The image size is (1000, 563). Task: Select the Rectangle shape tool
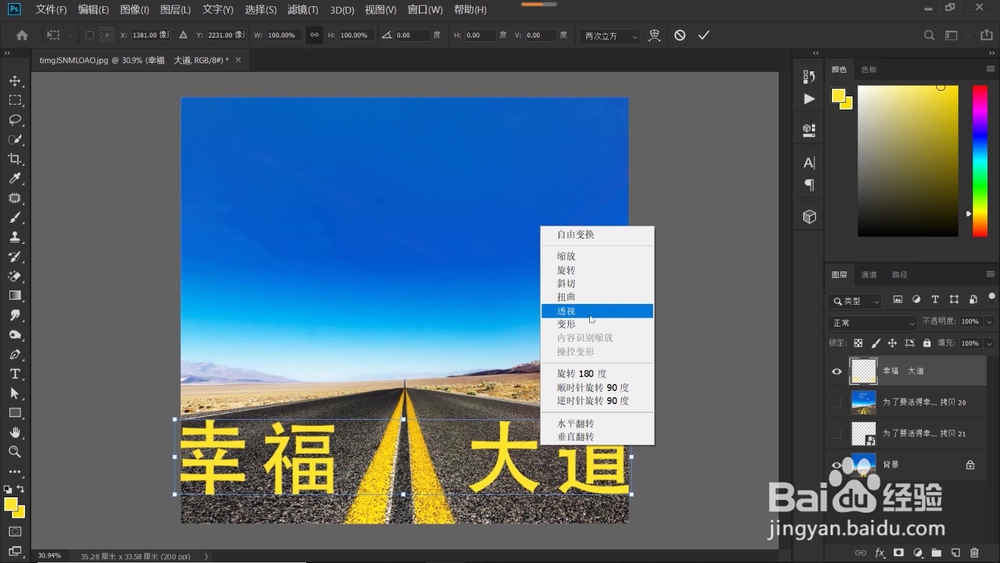click(x=15, y=413)
